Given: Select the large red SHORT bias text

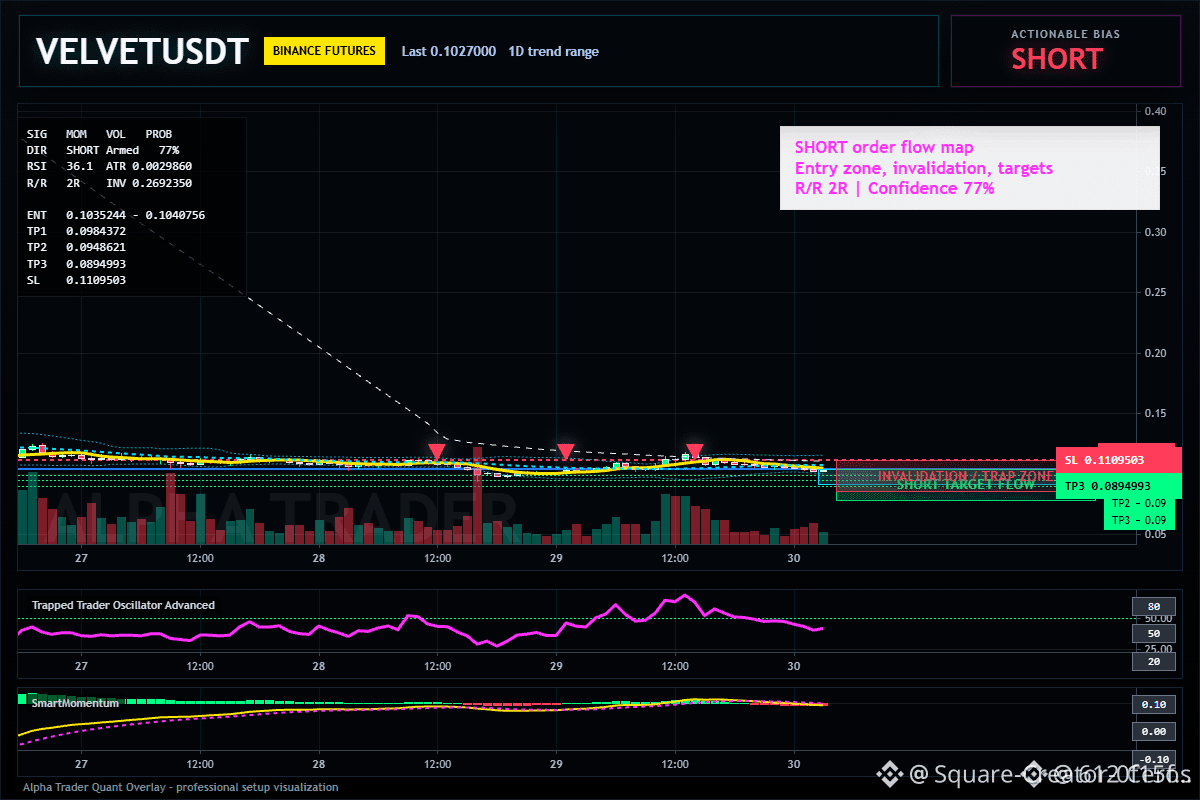Looking at the screenshot, I should 1057,59.
